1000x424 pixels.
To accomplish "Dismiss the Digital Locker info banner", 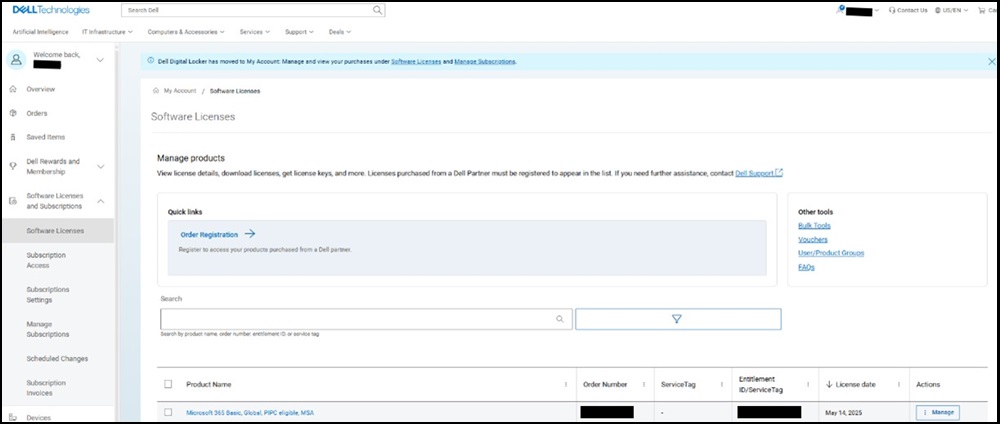I will coord(991,61).
